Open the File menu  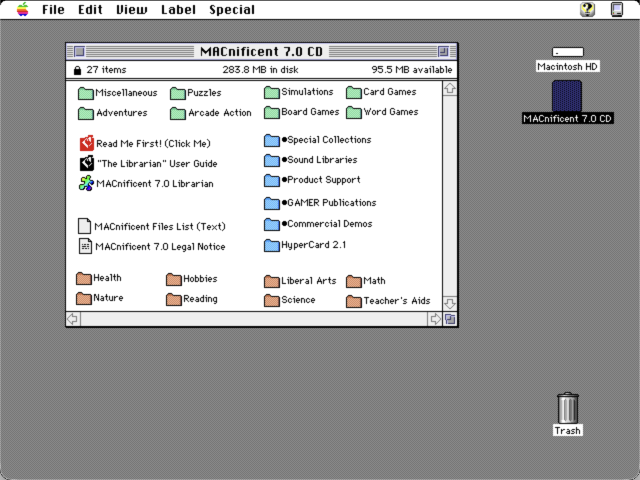coord(53,9)
